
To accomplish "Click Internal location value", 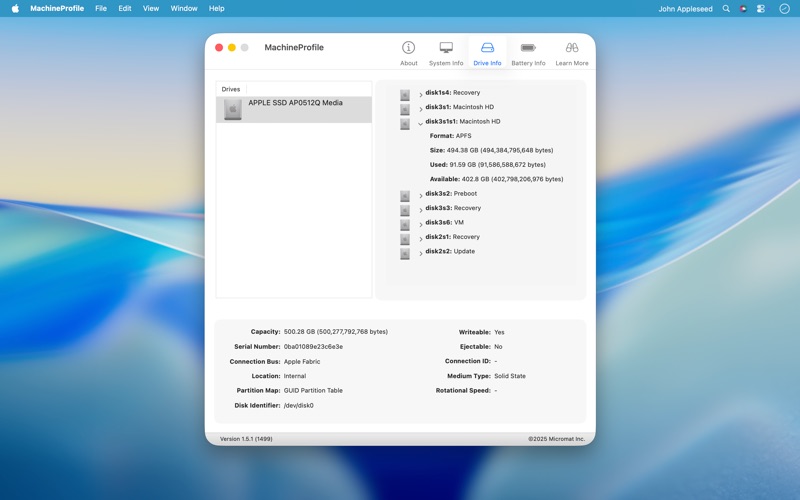I will pos(295,376).
